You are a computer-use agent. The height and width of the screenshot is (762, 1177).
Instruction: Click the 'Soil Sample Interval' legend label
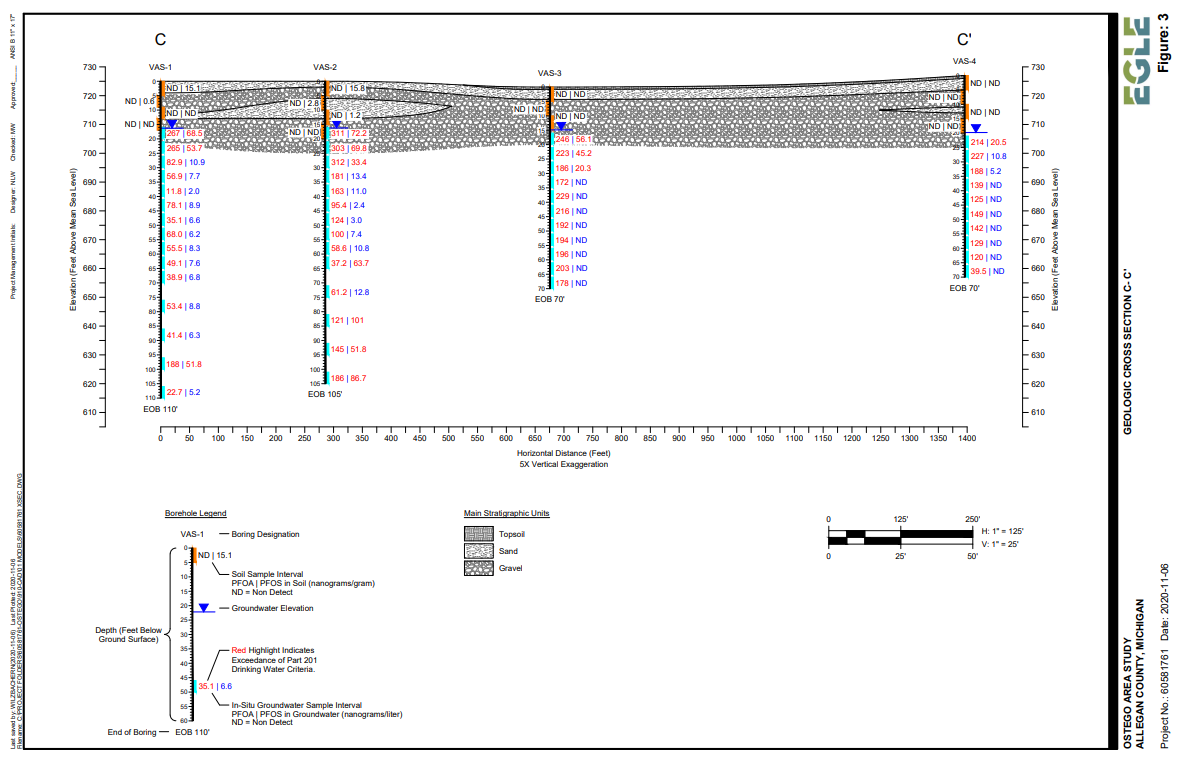click(267, 574)
